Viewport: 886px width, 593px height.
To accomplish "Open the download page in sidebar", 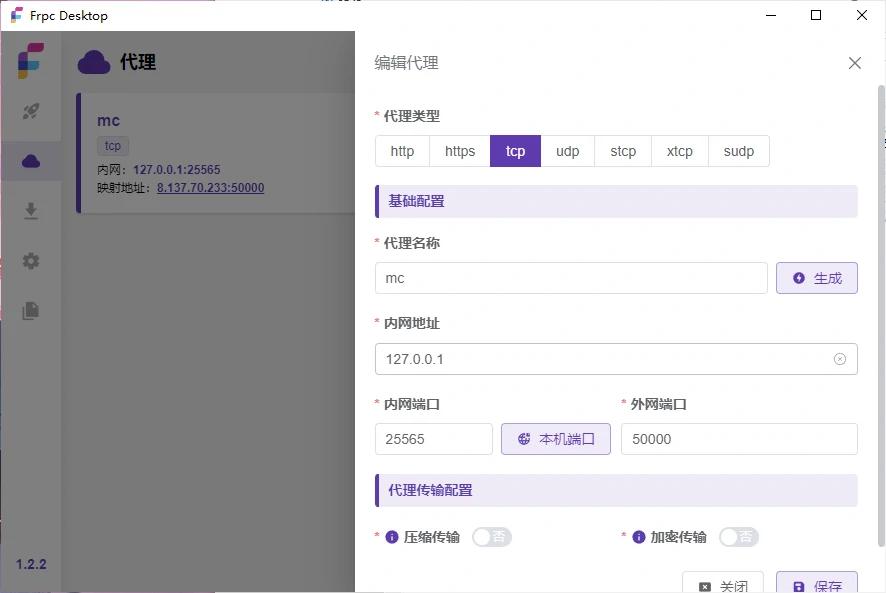I will click(31, 211).
